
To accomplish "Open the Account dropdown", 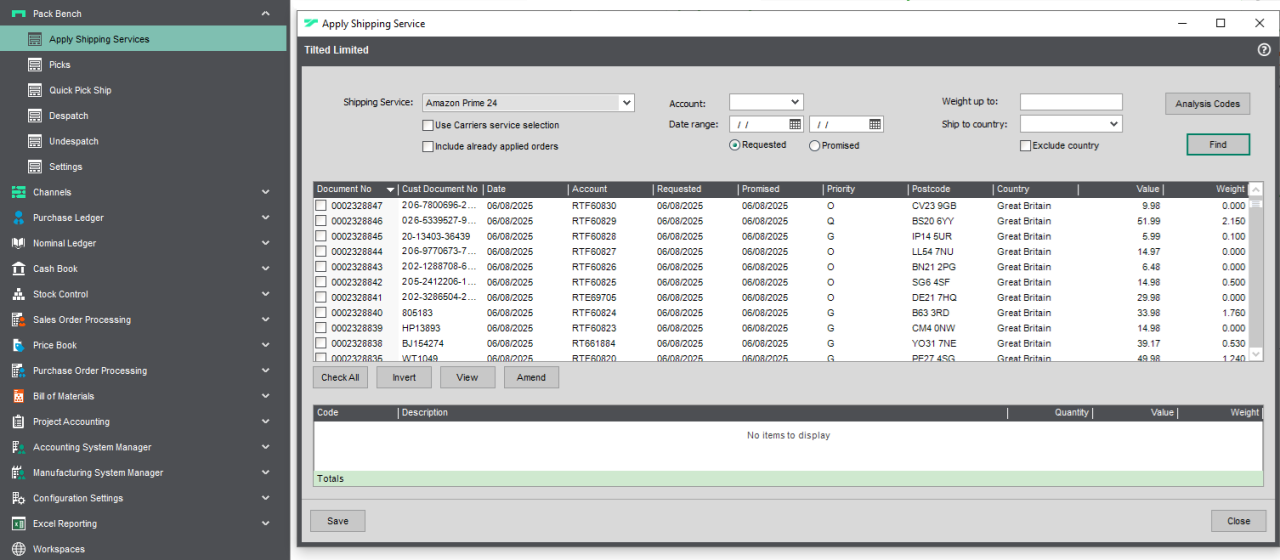I will [x=795, y=102].
